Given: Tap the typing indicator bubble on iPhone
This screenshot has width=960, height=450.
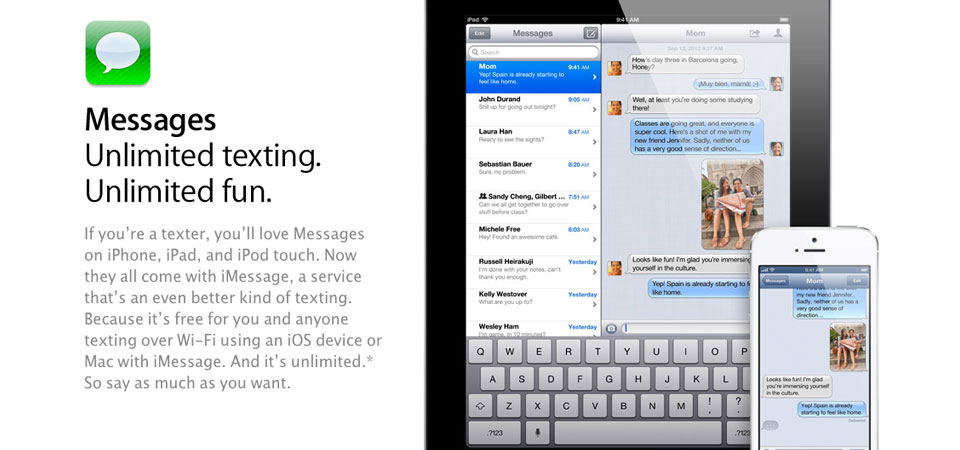Looking at the screenshot, I should click(x=771, y=425).
